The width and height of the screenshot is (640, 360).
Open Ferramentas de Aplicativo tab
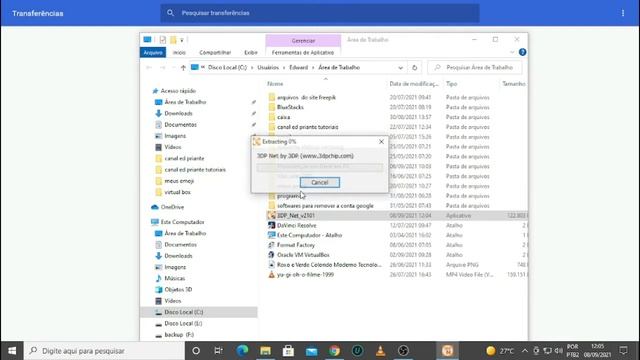tap(303, 53)
